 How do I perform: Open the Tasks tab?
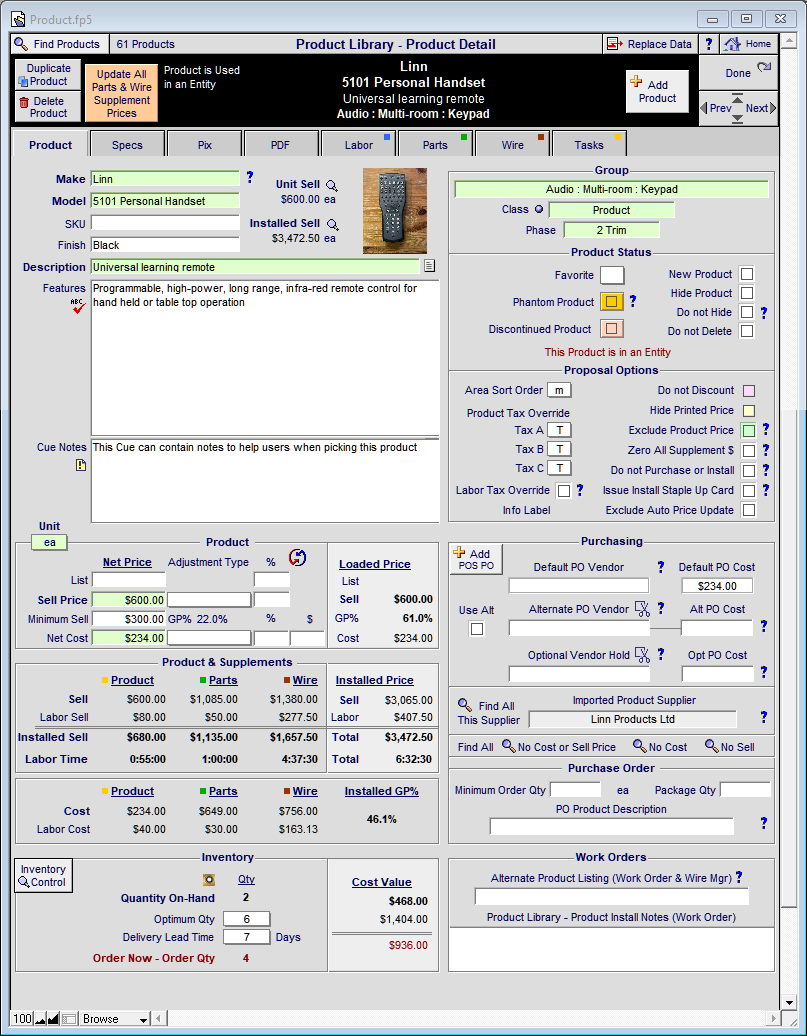pos(588,145)
